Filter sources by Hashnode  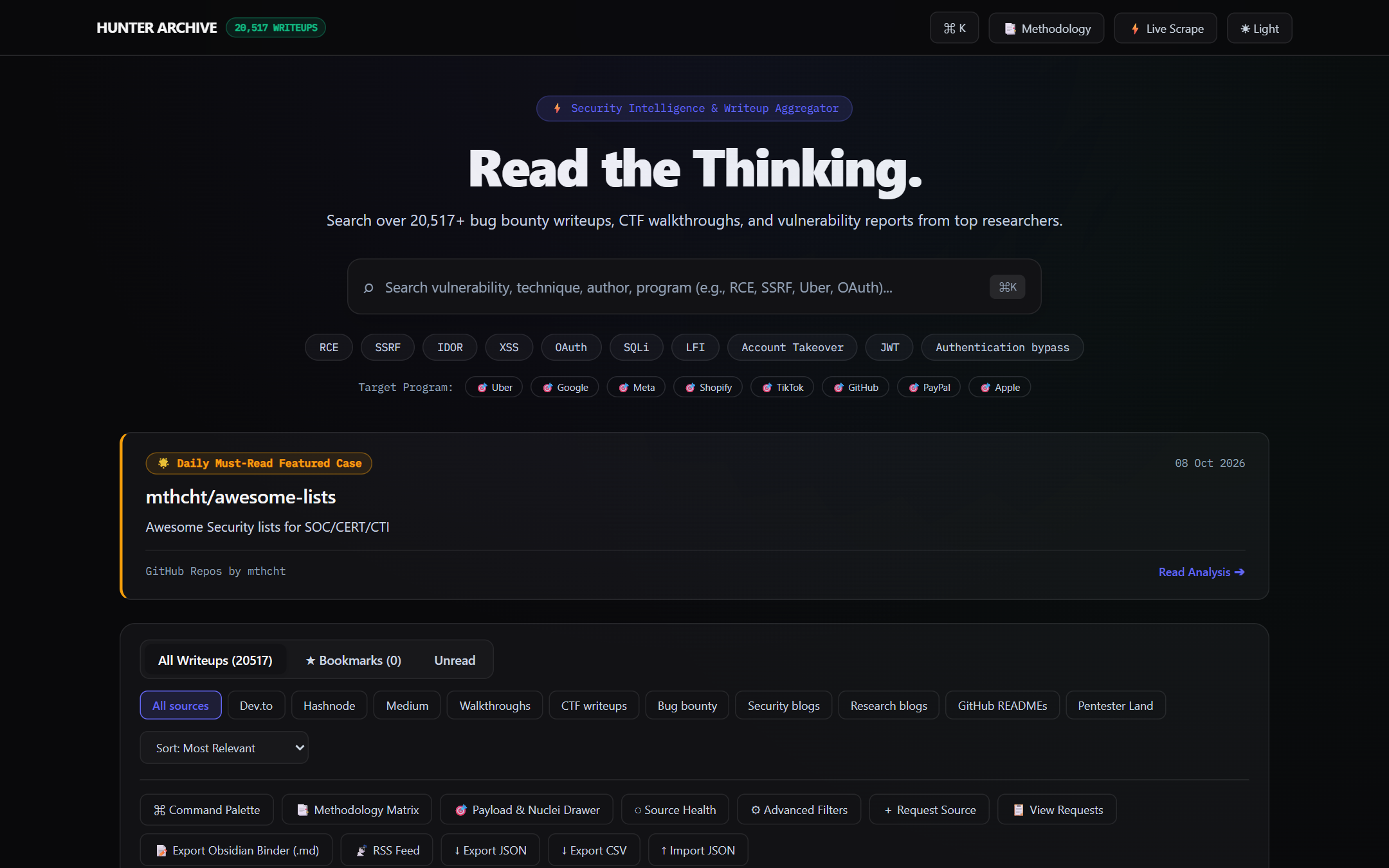point(329,705)
